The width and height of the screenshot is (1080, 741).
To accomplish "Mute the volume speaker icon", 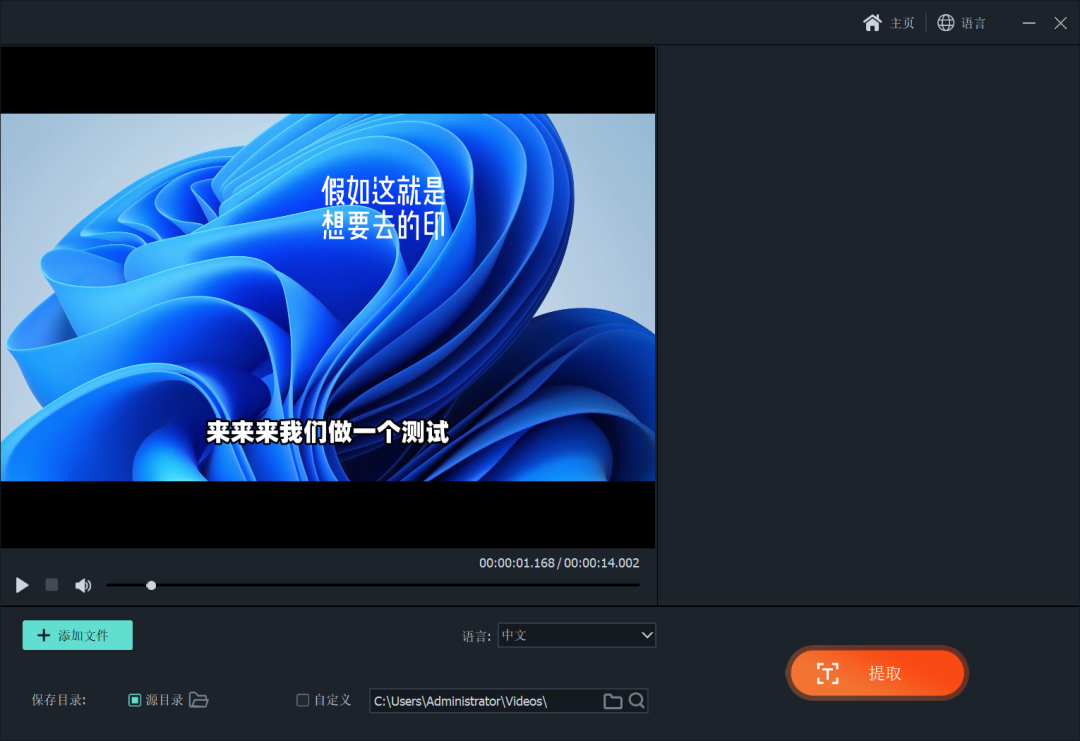I will pos(83,585).
